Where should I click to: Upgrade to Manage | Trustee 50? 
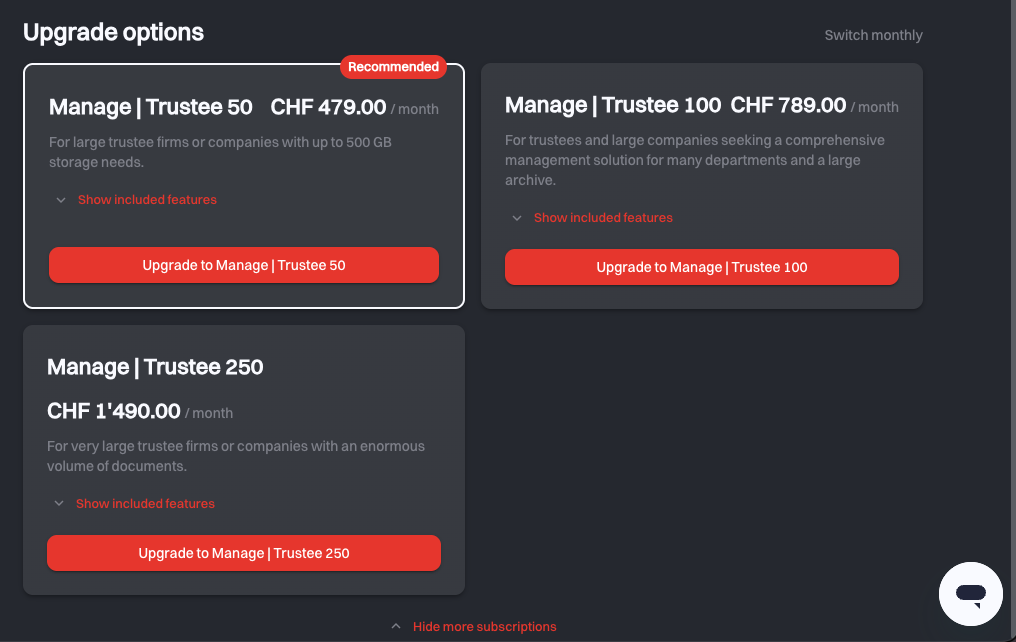pos(244,265)
